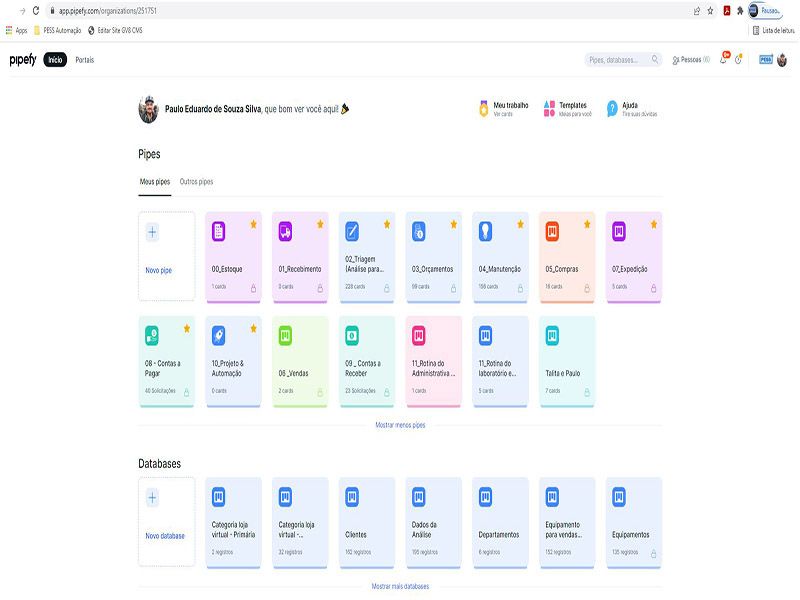The height and width of the screenshot is (600, 800).
Task: Unfavorite the 05_Compras pipe star
Action: click(x=588, y=224)
